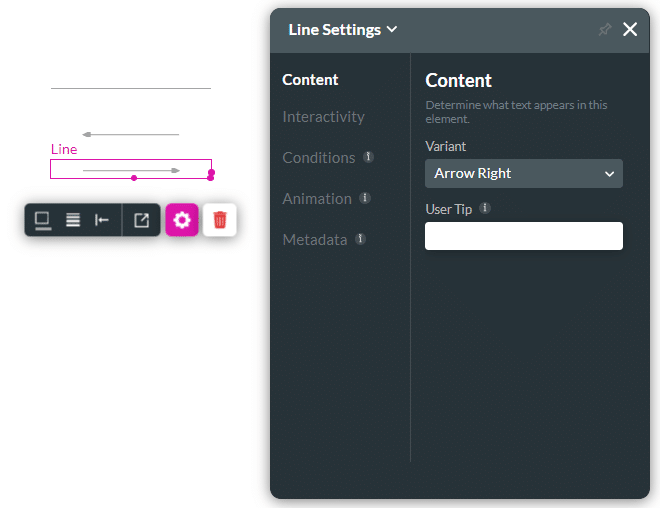Viewport: 660px width, 508px height.
Task: Switch to the Interactivity tab
Action: pyautogui.click(x=323, y=117)
